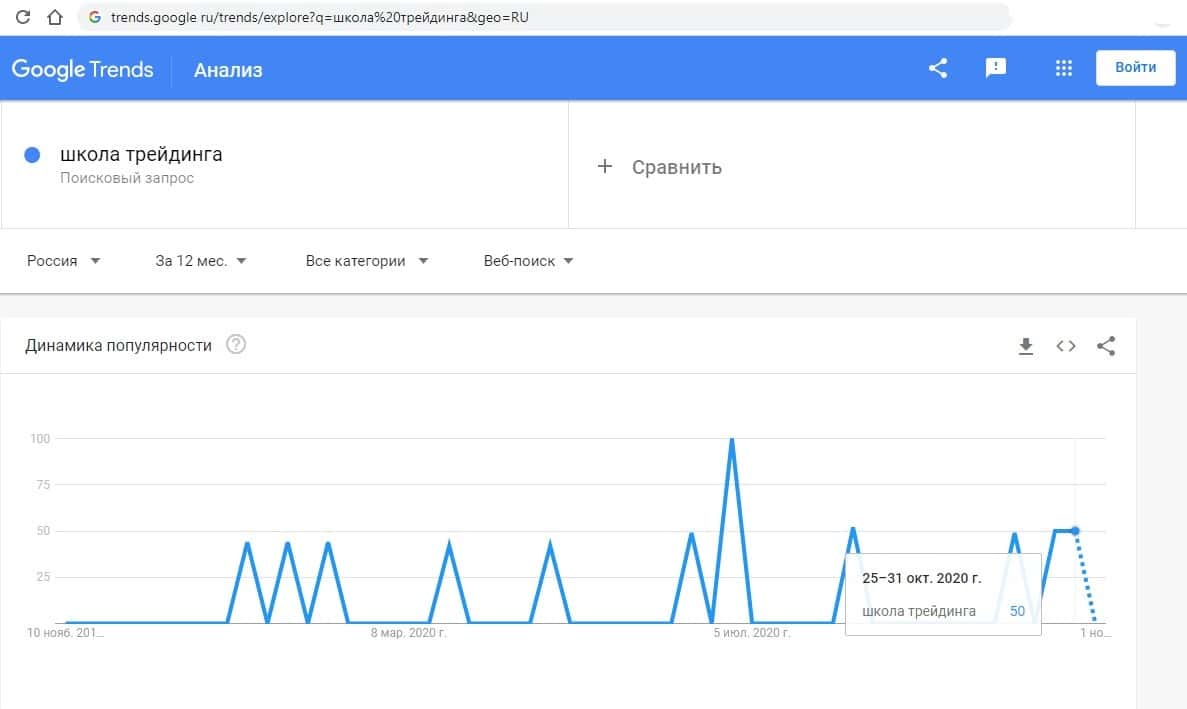Click Сравнить to add a comparison term
The image size is (1187, 709).
tap(660, 167)
